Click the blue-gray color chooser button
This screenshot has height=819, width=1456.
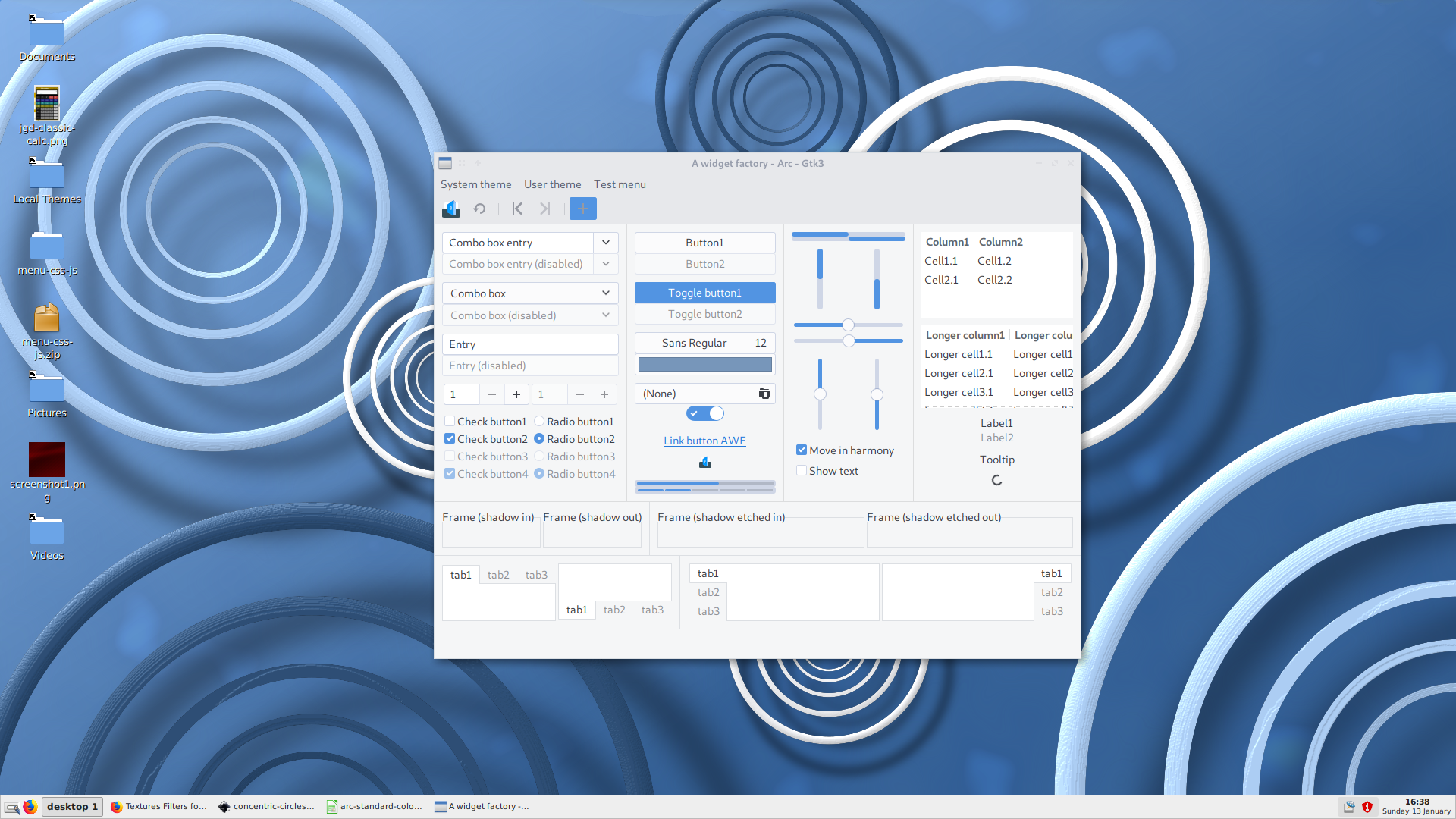click(x=704, y=365)
